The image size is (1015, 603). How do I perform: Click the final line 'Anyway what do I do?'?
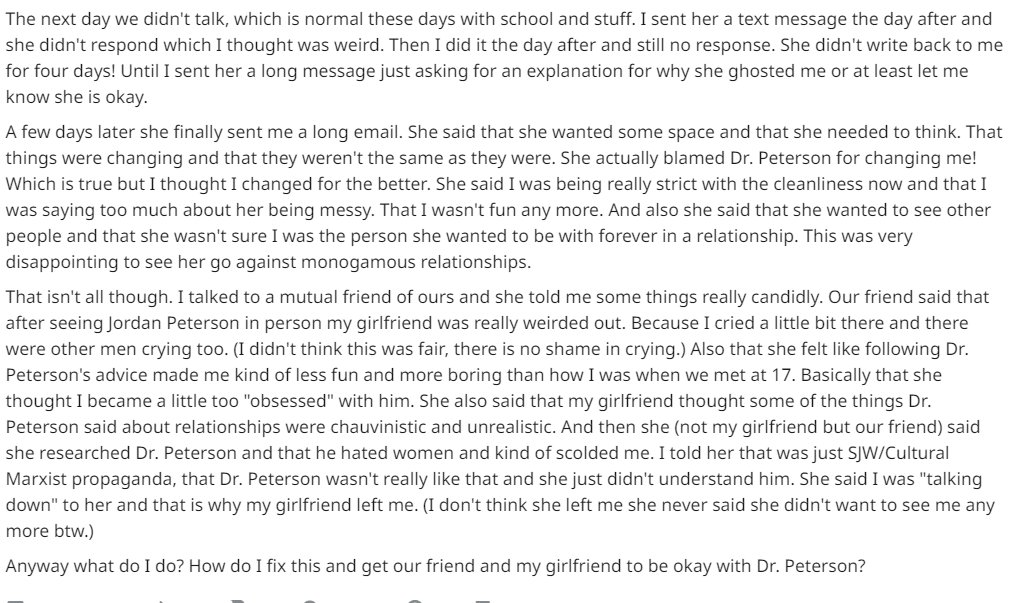point(435,566)
